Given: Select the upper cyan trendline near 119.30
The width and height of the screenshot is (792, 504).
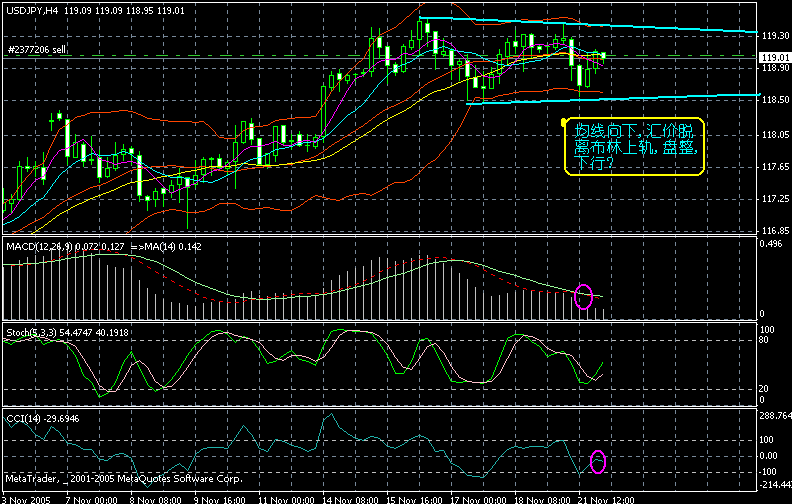Looking at the screenshot, I should tap(588, 25).
